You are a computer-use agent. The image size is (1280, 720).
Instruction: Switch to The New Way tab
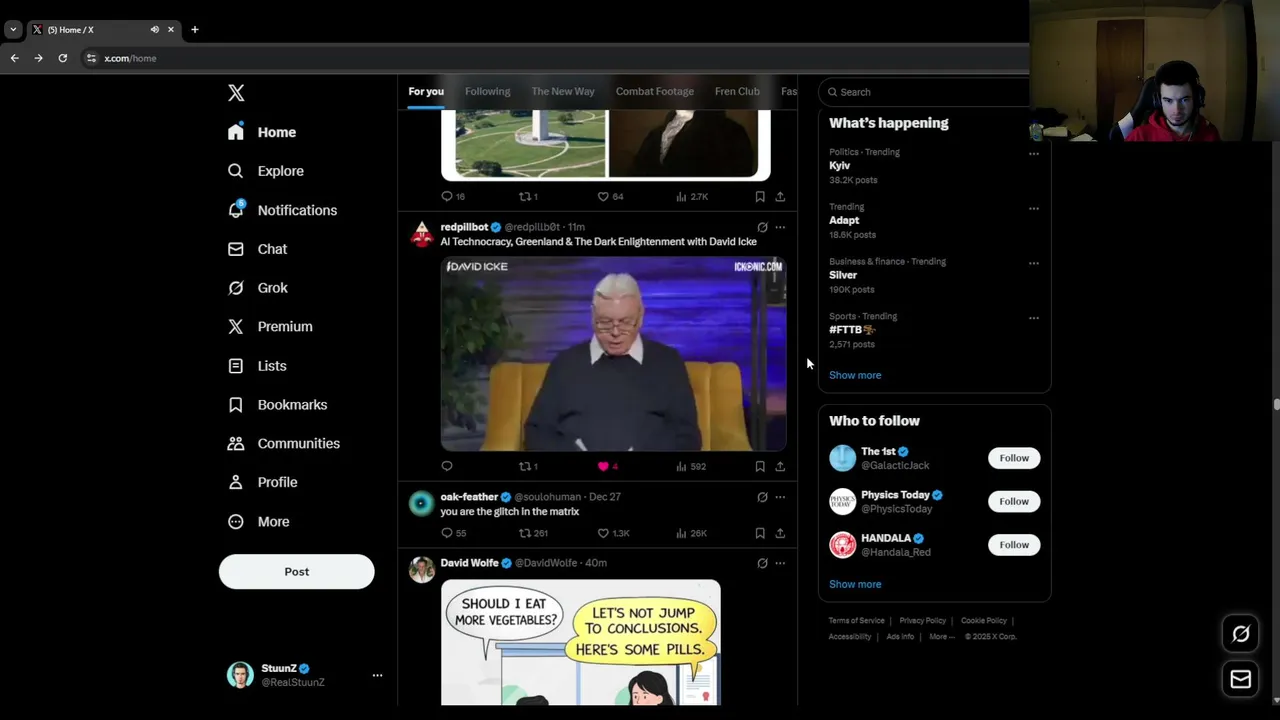tap(563, 92)
